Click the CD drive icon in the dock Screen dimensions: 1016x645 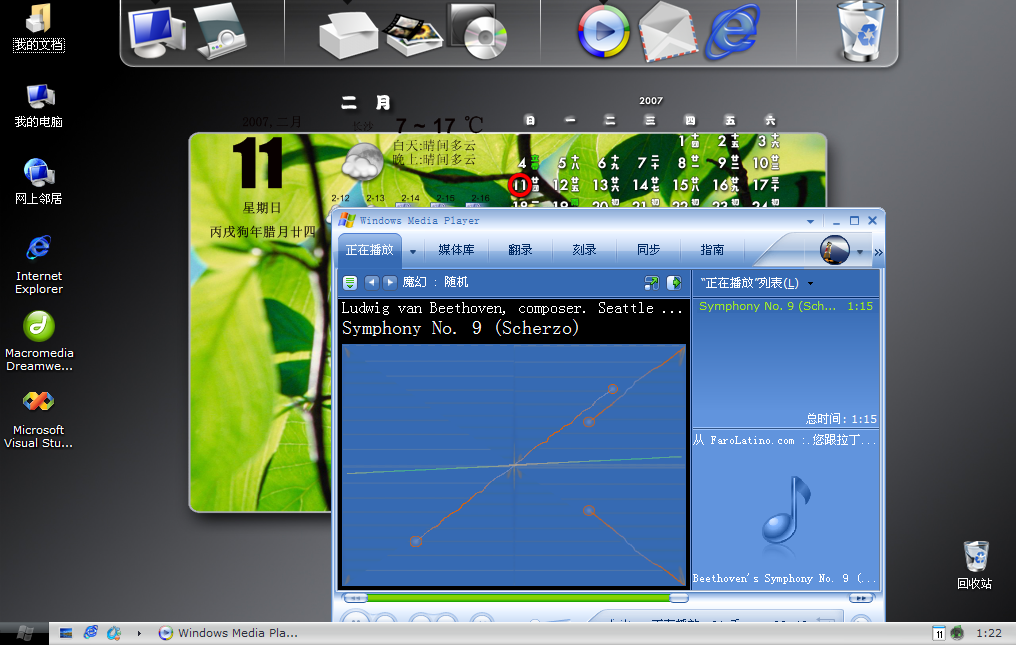pyautogui.click(x=478, y=31)
